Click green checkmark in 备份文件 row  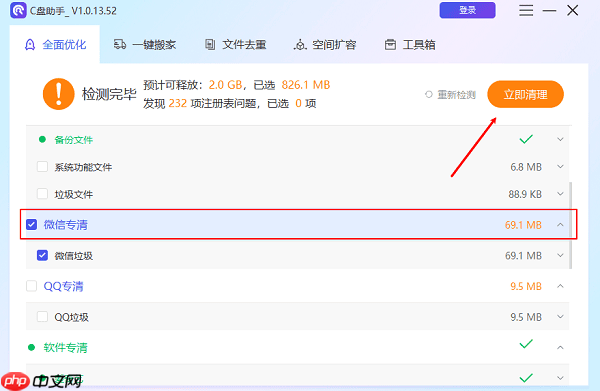point(526,139)
